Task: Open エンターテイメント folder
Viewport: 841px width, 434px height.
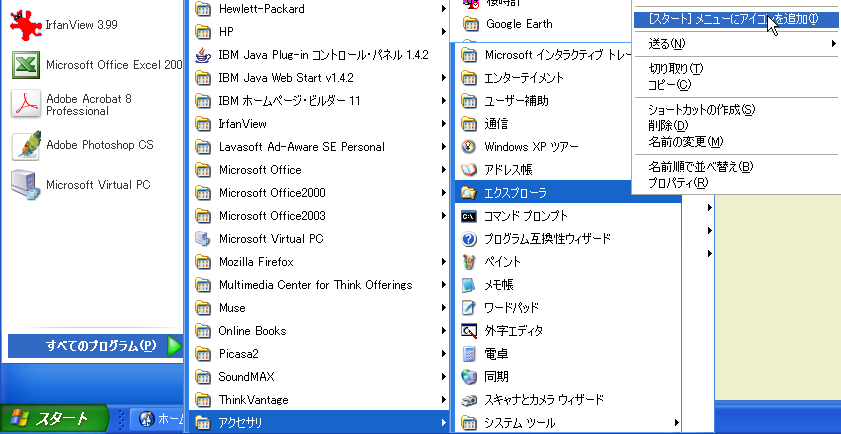Action: point(543,78)
